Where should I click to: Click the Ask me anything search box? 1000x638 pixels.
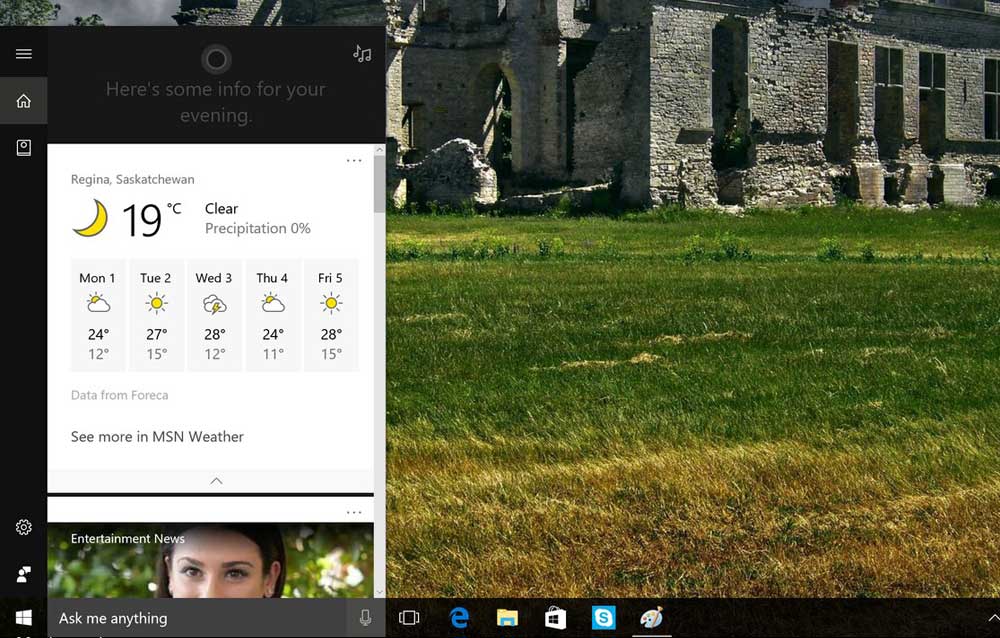click(196, 618)
